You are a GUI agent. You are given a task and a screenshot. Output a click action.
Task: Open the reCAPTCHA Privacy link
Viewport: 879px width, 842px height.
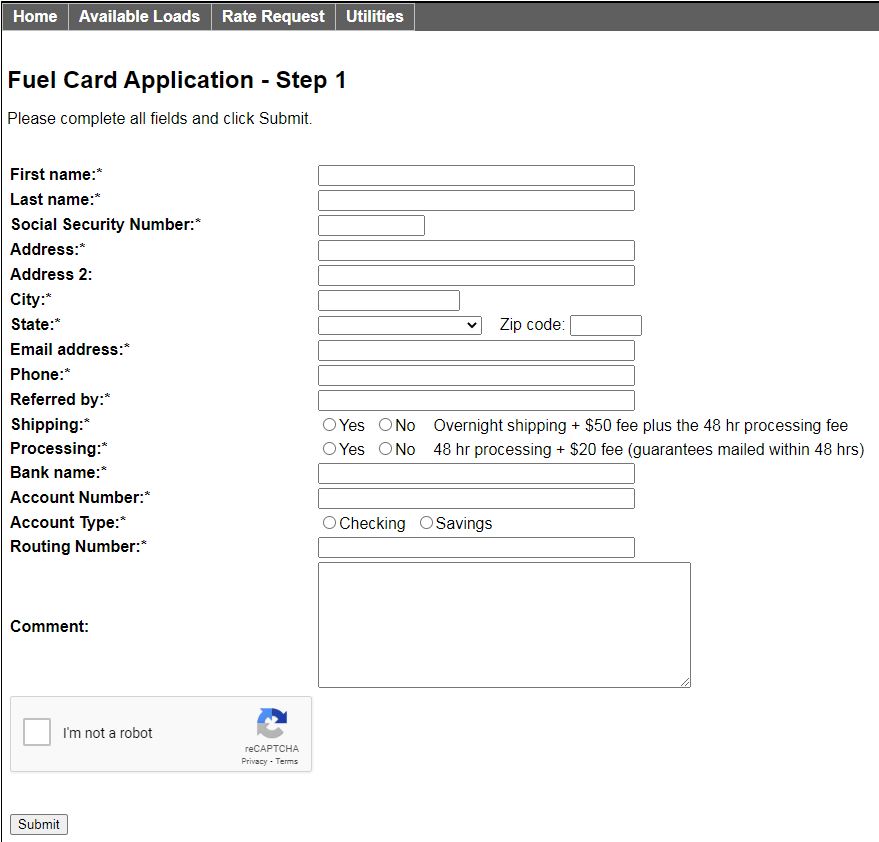tap(254, 761)
